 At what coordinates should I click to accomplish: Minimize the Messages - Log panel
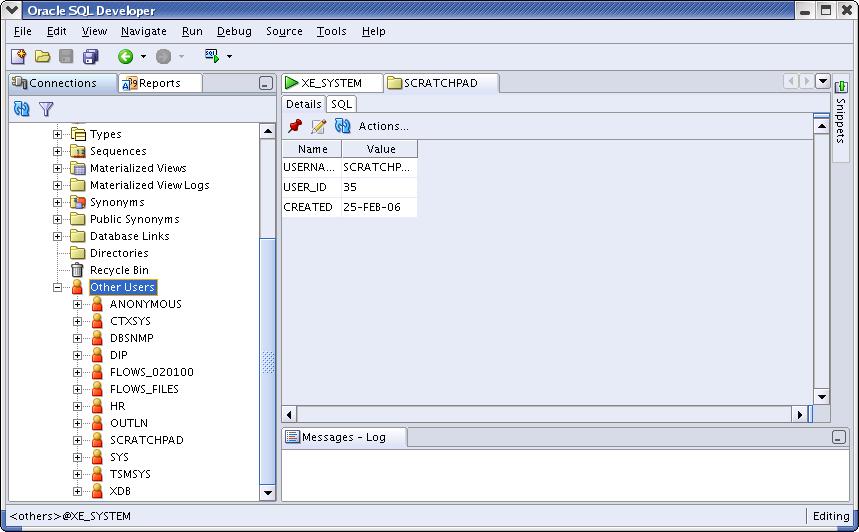point(839,437)
